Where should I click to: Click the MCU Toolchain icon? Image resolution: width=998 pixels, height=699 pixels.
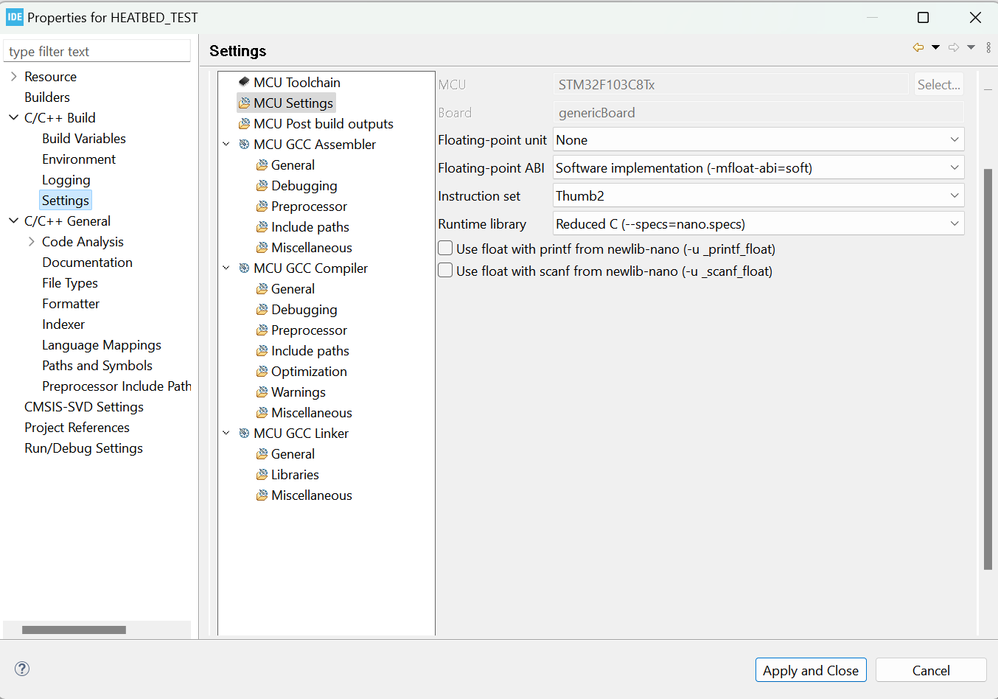[x=244, y=82]
